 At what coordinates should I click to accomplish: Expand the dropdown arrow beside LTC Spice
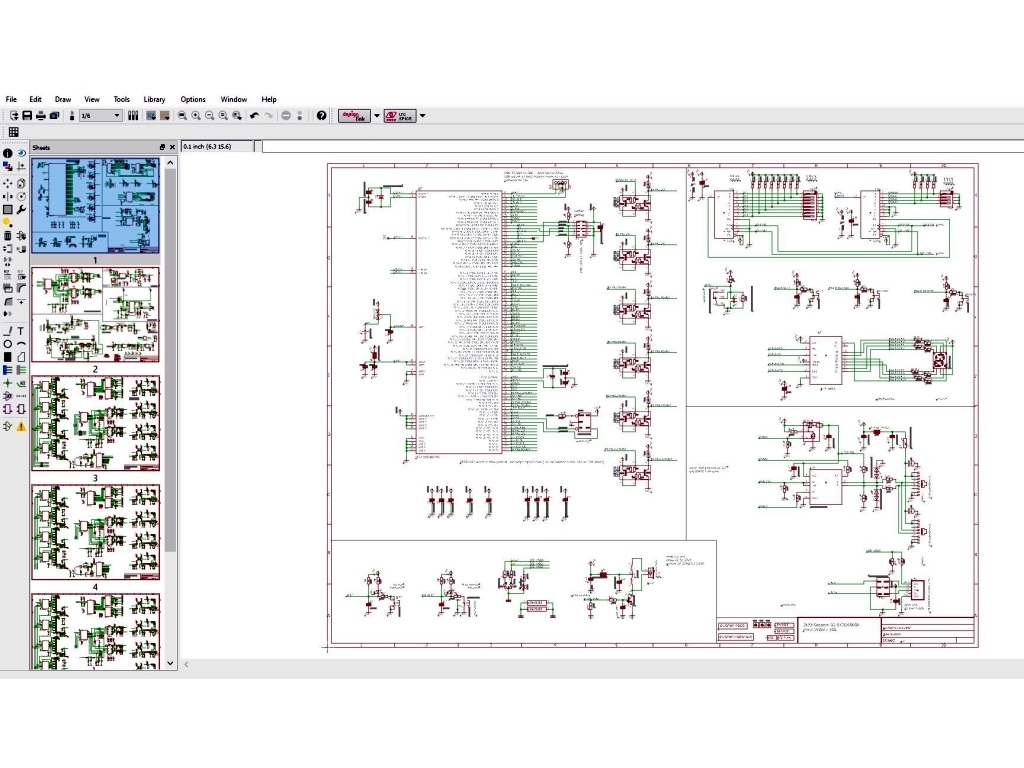pos(422,116)
